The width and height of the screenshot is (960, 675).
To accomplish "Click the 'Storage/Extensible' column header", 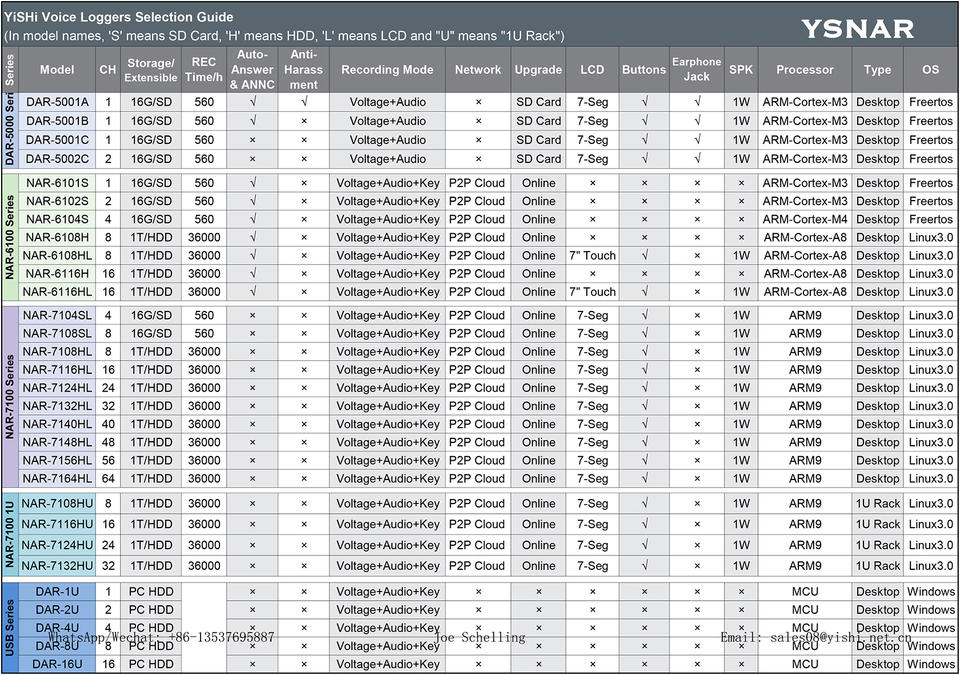I will [x=151, y=70].
